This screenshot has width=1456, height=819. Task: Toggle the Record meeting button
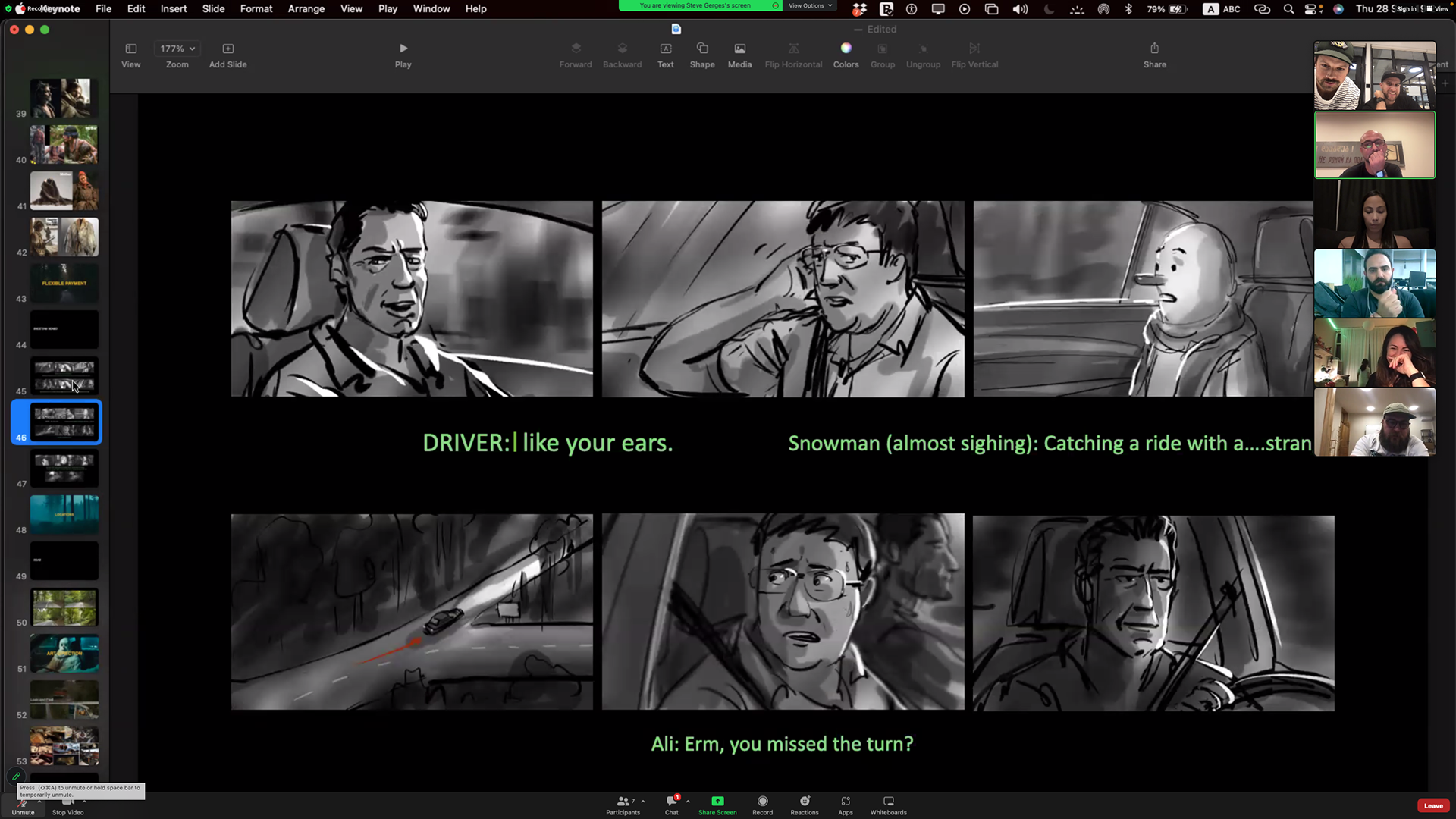(x=762, y=804)
